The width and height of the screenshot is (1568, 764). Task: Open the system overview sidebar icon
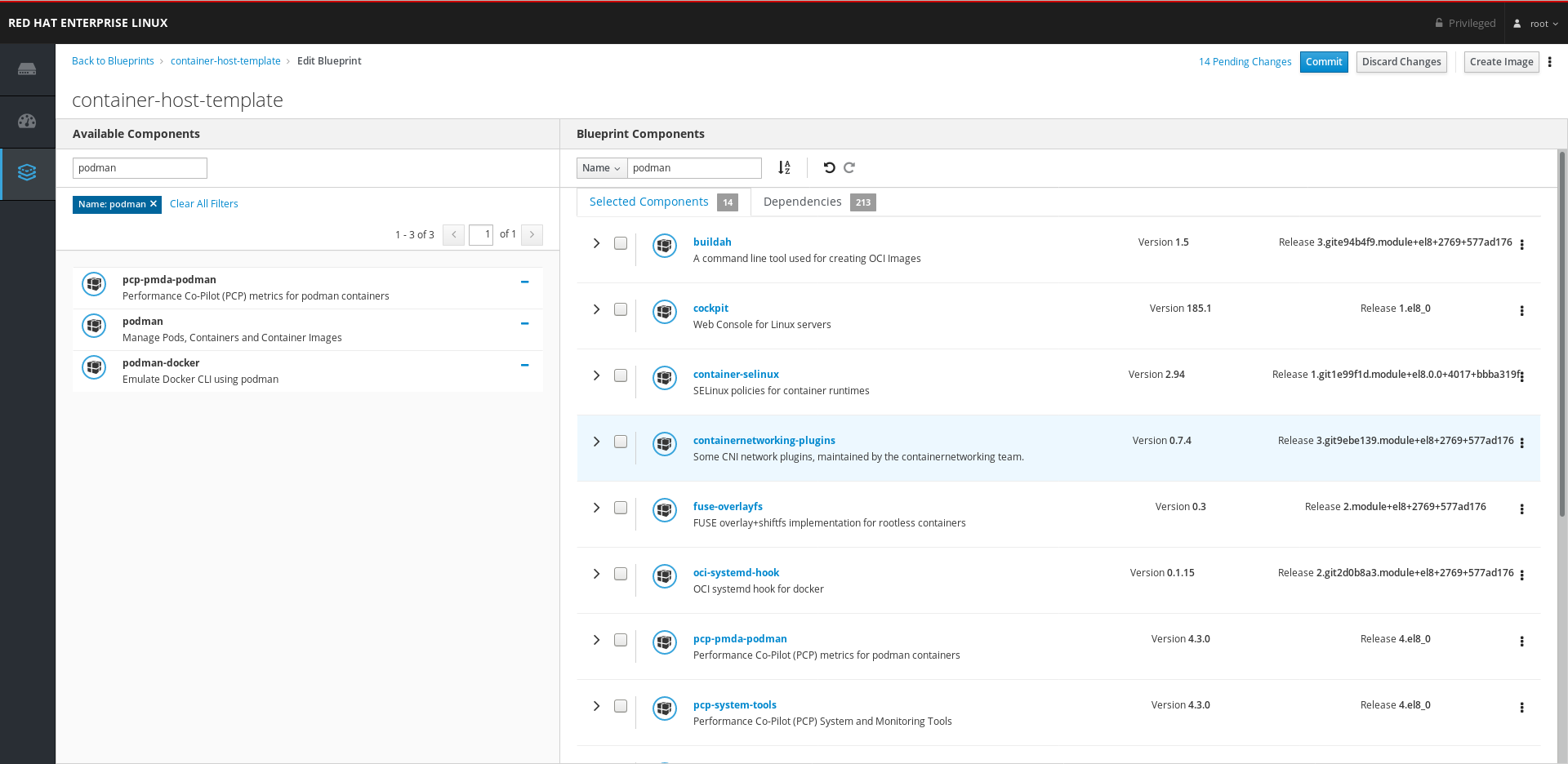(27, 69)
